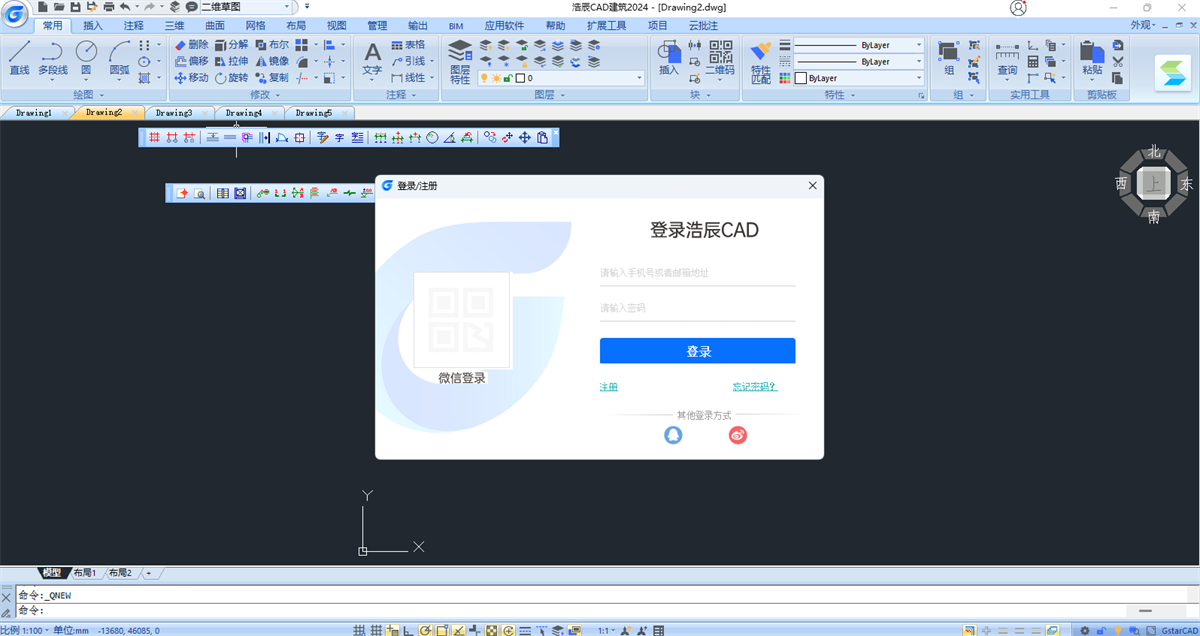Click the WeChat QR code image
This screenshot has width=1200, height=636.
461,319
